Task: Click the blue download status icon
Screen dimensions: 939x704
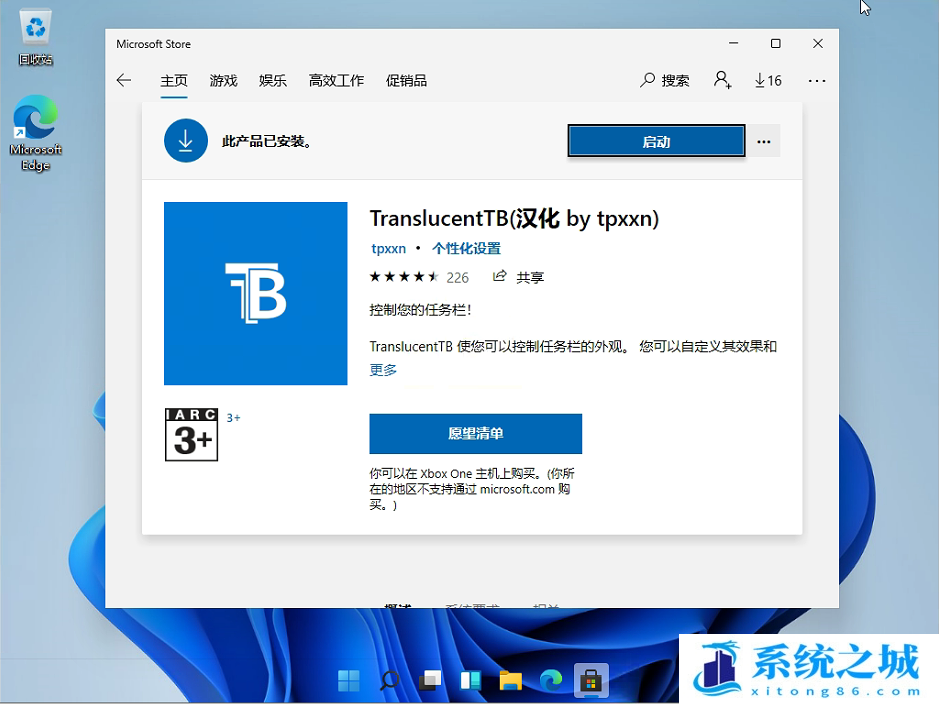Action: 186,141
